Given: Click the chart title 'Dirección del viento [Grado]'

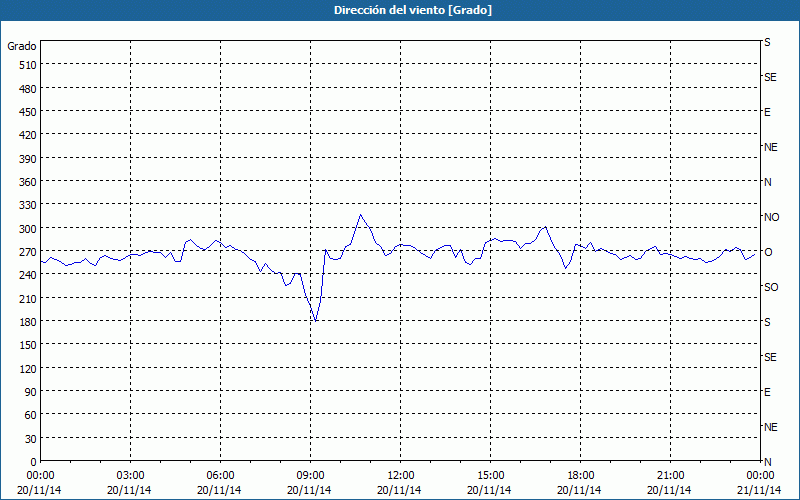Looking at the screenshot, I should point(413,10).
